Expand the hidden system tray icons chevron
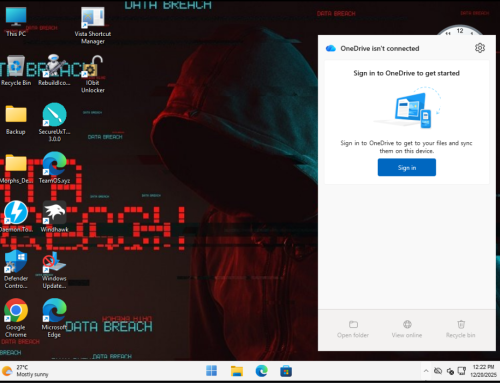 [x=426, y=371]
